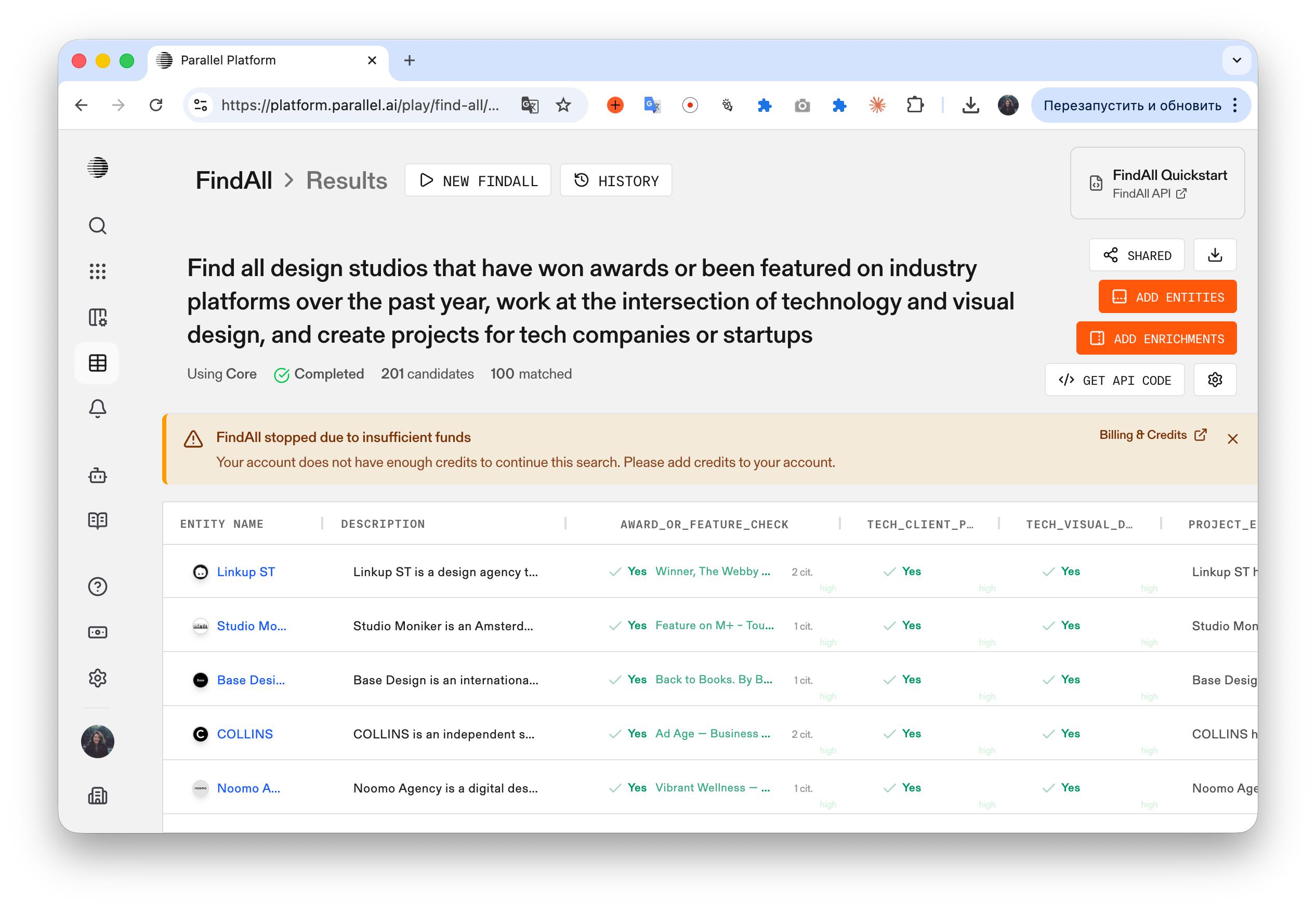This screenshot has height=910, width=1316.
Task: Click the orange starburst extension icon
Action: tap(877, 105)
